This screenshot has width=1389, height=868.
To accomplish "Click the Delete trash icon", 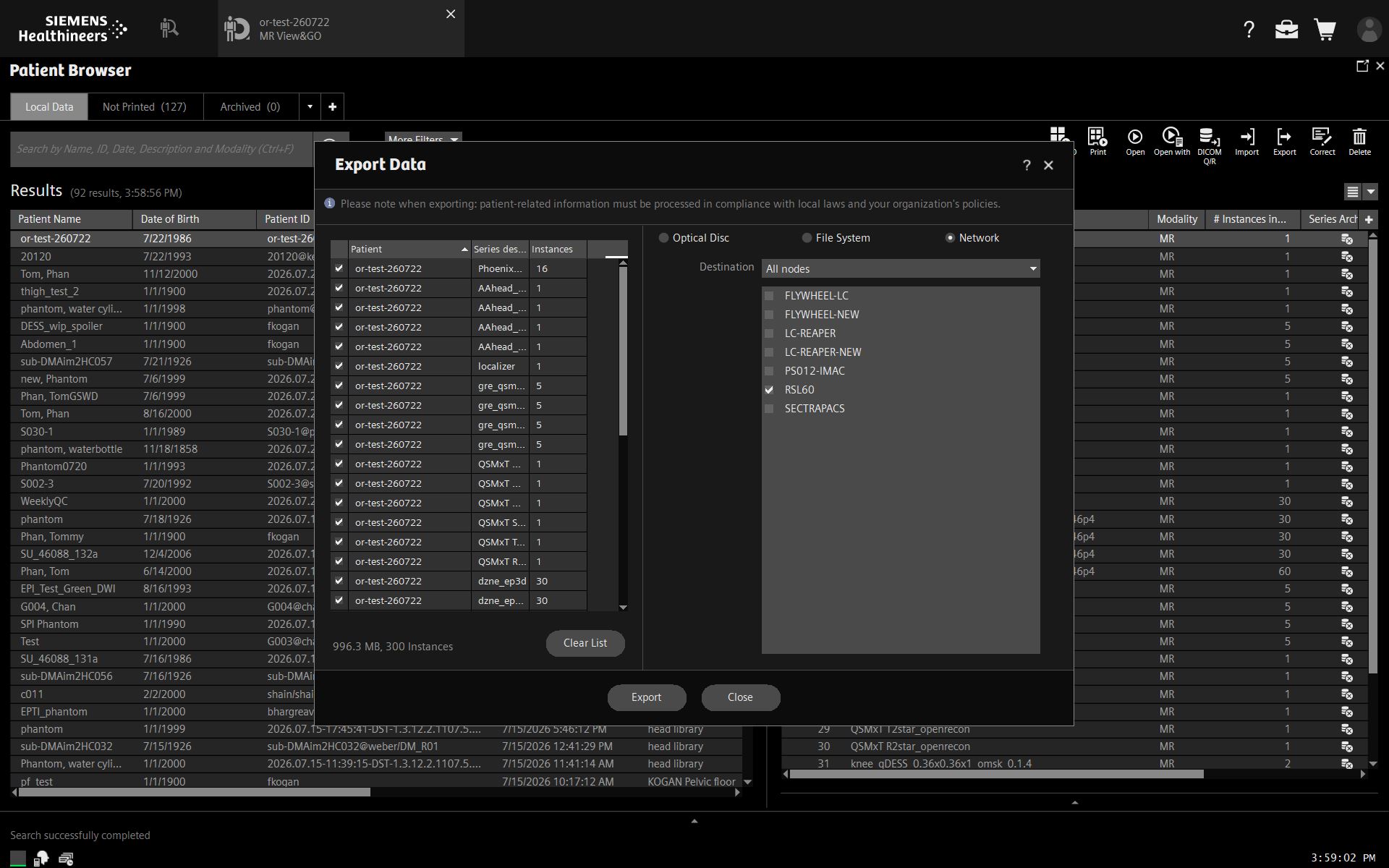I will [x=1359, y=142].
